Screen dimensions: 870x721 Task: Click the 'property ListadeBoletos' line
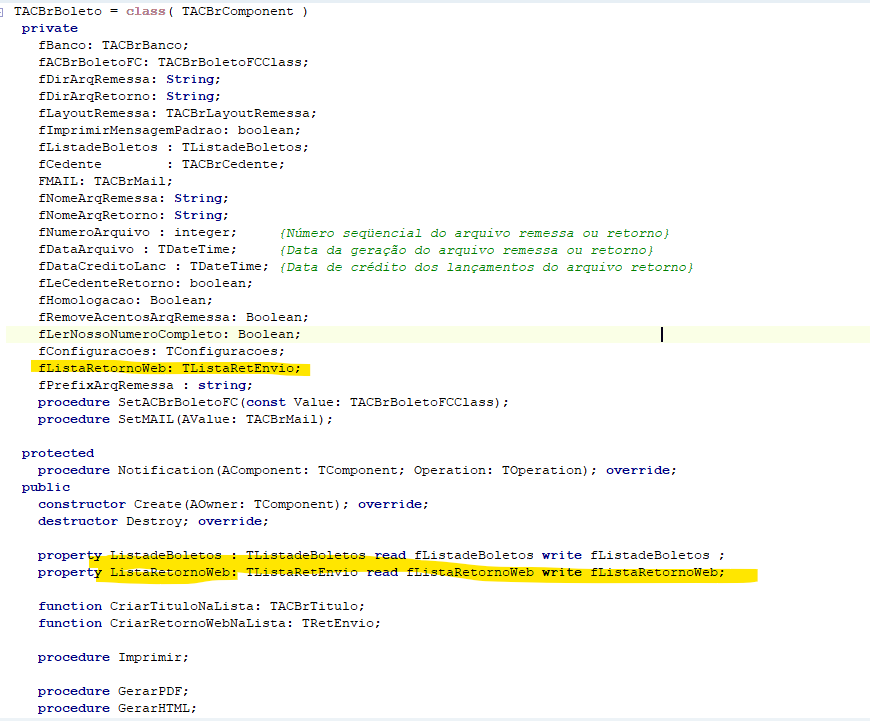coord(381,555)
